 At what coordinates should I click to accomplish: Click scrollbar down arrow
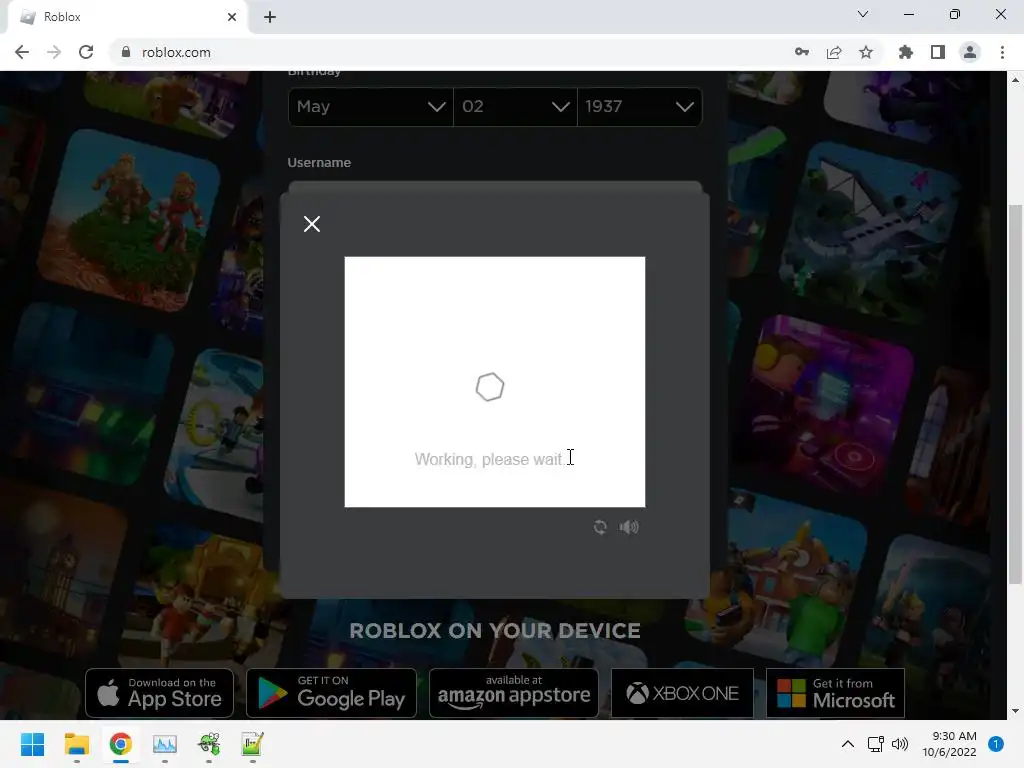coord(1015,711)
